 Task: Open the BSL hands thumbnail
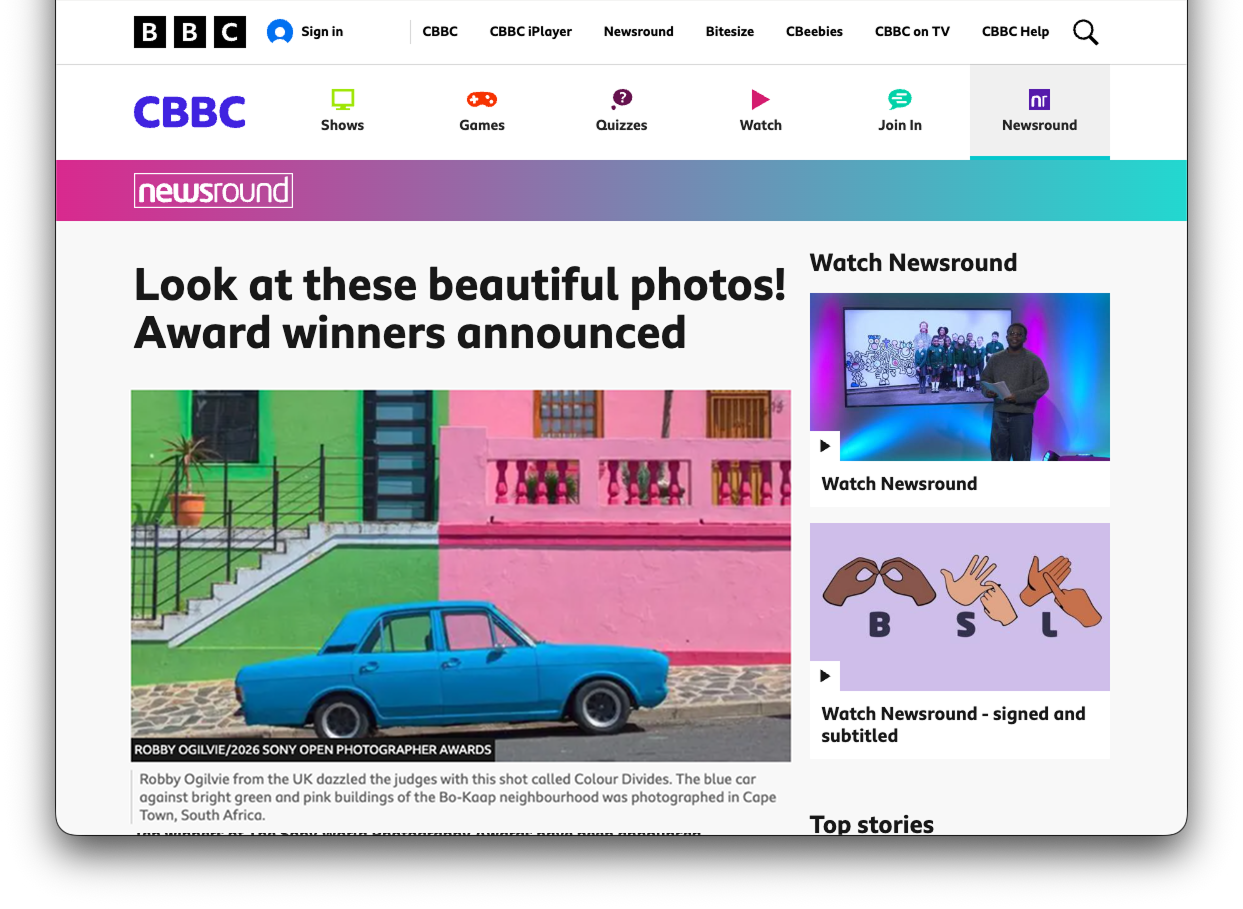(x=960, y=607)
